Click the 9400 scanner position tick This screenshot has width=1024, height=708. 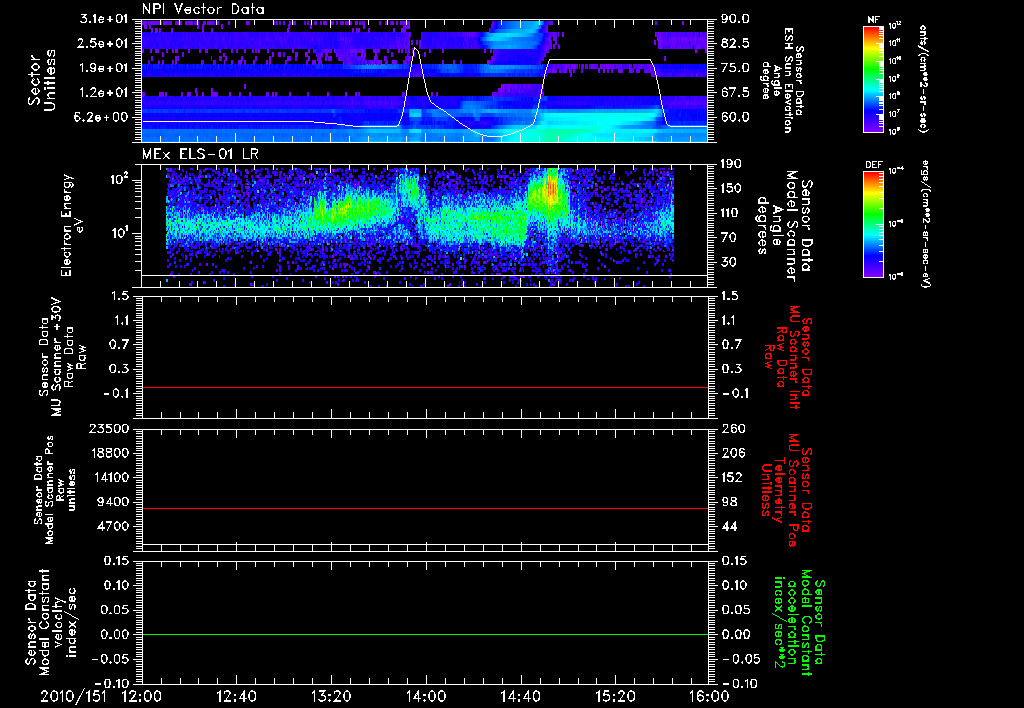[114, 502]
